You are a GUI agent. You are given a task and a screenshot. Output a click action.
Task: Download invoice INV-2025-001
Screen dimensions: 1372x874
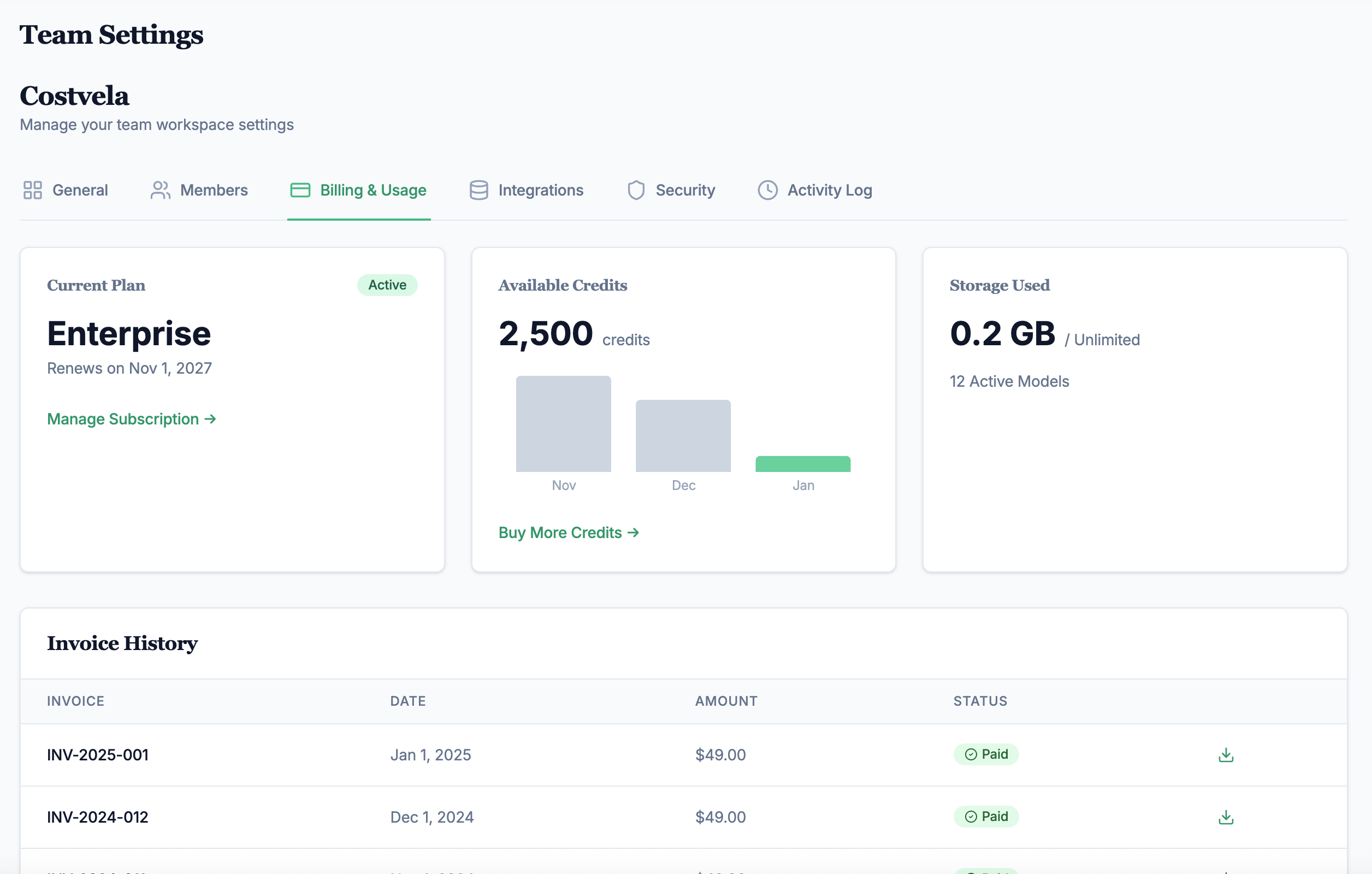(x=1226, y=754)
